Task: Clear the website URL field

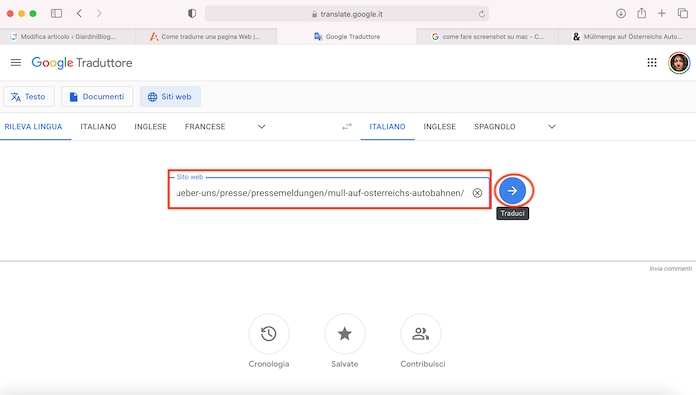Action: pyautogui.click(x=477, y=193)
